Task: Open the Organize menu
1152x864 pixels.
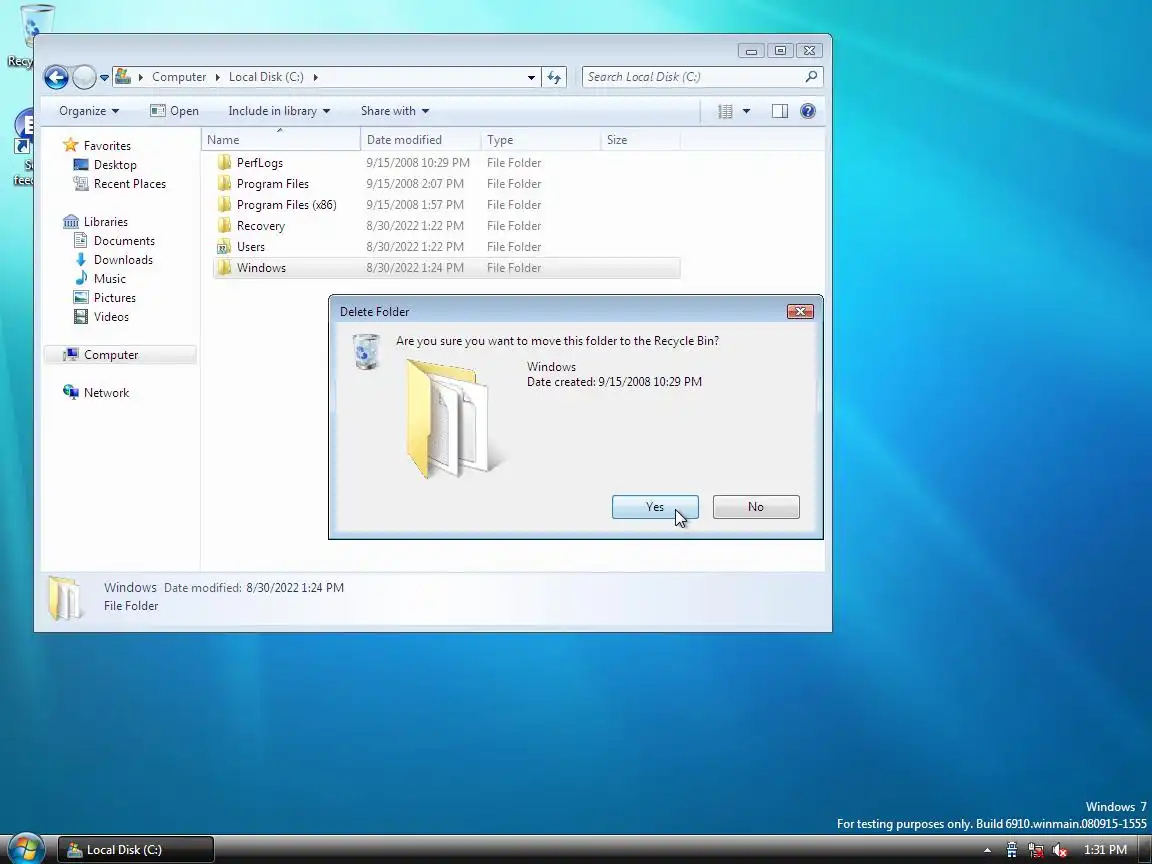Action: click(x=89, y=111)
